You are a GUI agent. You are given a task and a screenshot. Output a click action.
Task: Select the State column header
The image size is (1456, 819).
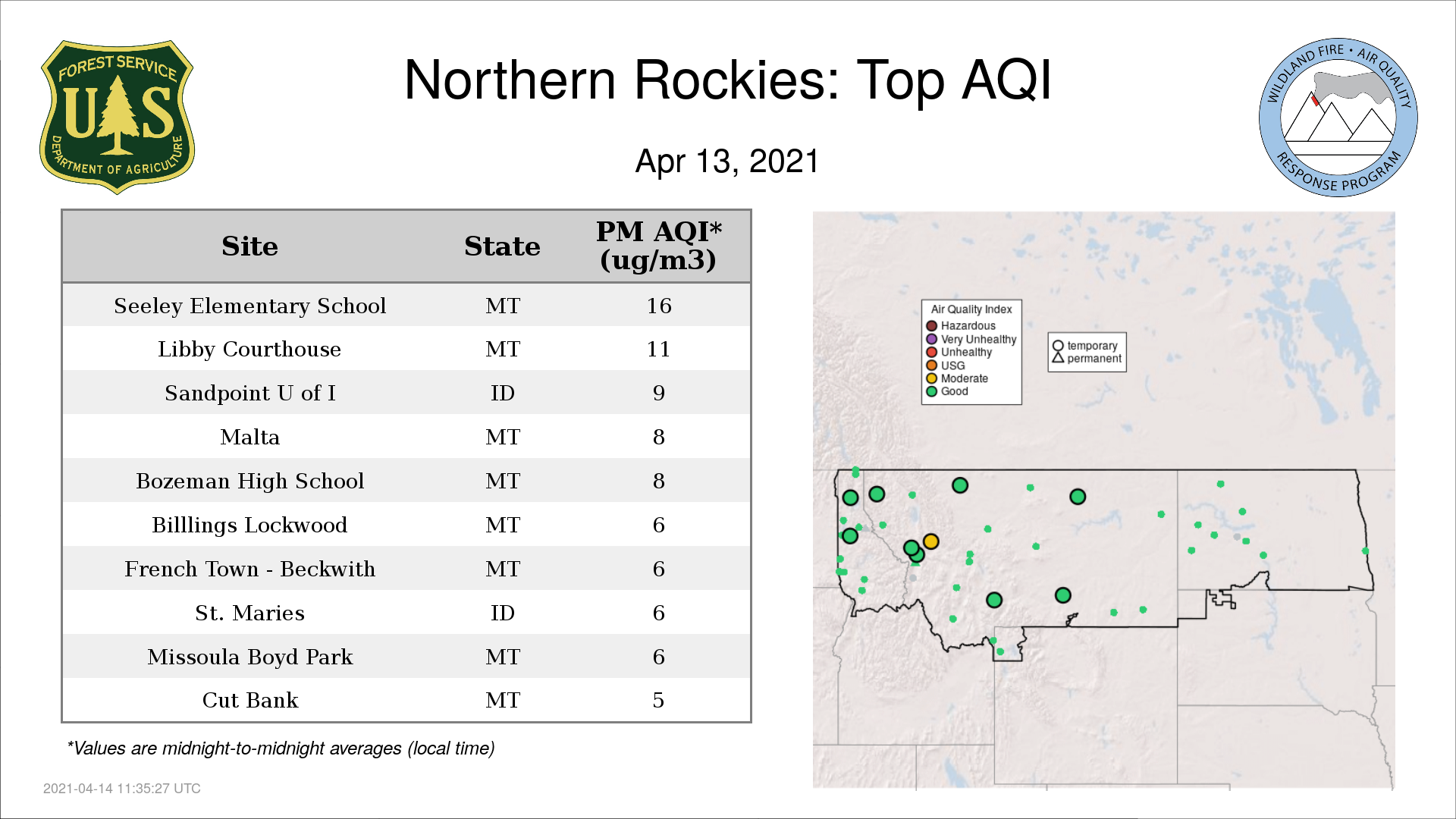pos(502,246)
